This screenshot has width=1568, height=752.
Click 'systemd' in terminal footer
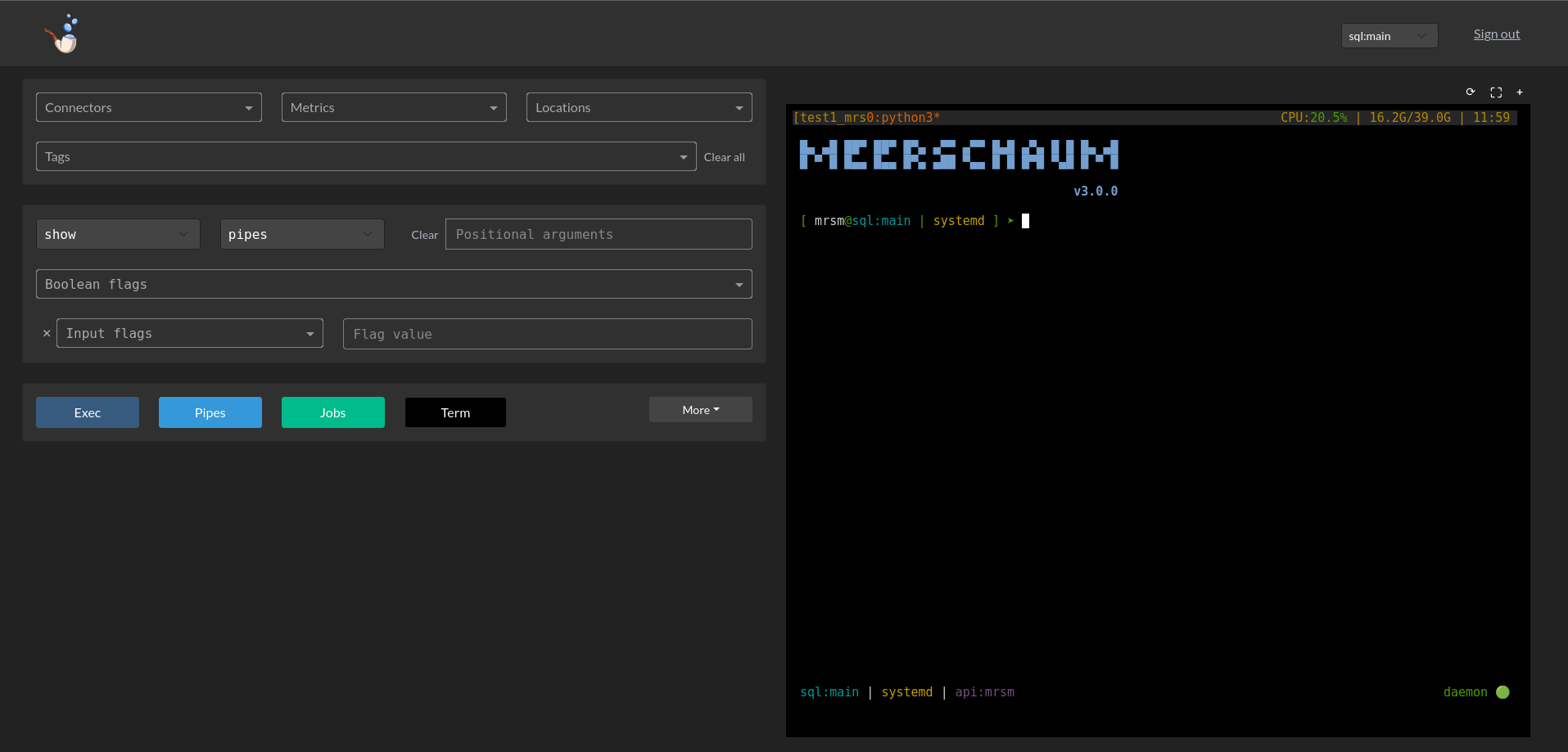pos(907,692)
